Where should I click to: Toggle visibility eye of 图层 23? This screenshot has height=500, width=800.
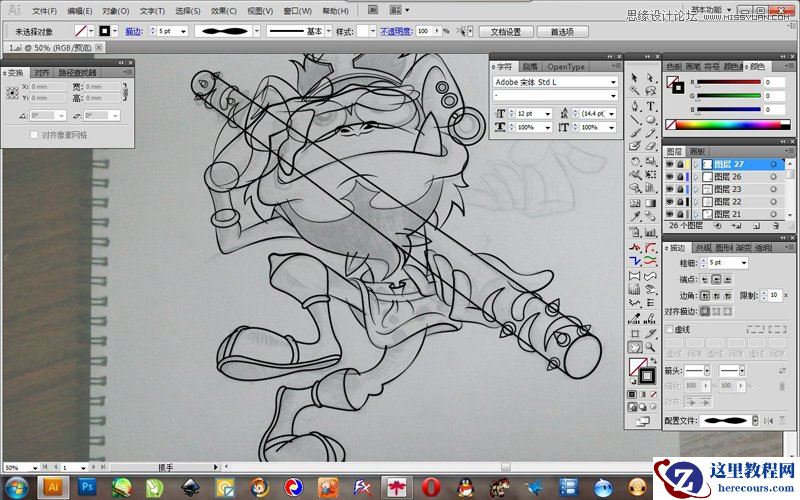[x=670, y=189]
